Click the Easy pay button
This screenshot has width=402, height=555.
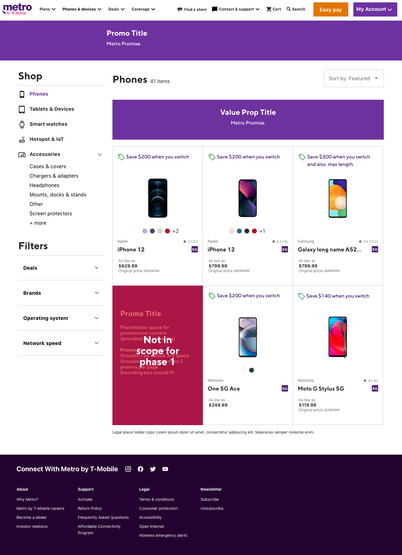tap(331, 10)
